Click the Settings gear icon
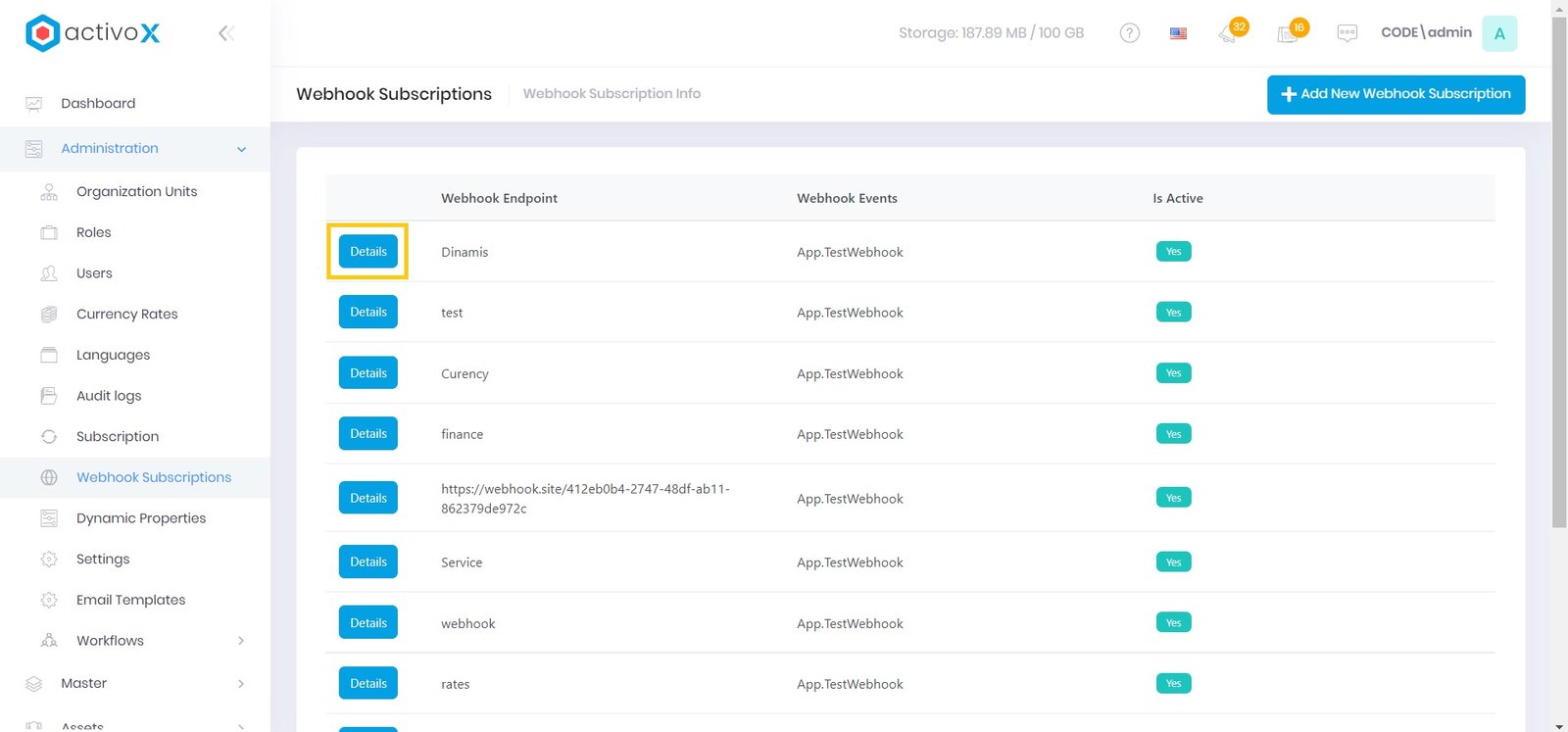The image size is (1568, 732). coord(49,560)
